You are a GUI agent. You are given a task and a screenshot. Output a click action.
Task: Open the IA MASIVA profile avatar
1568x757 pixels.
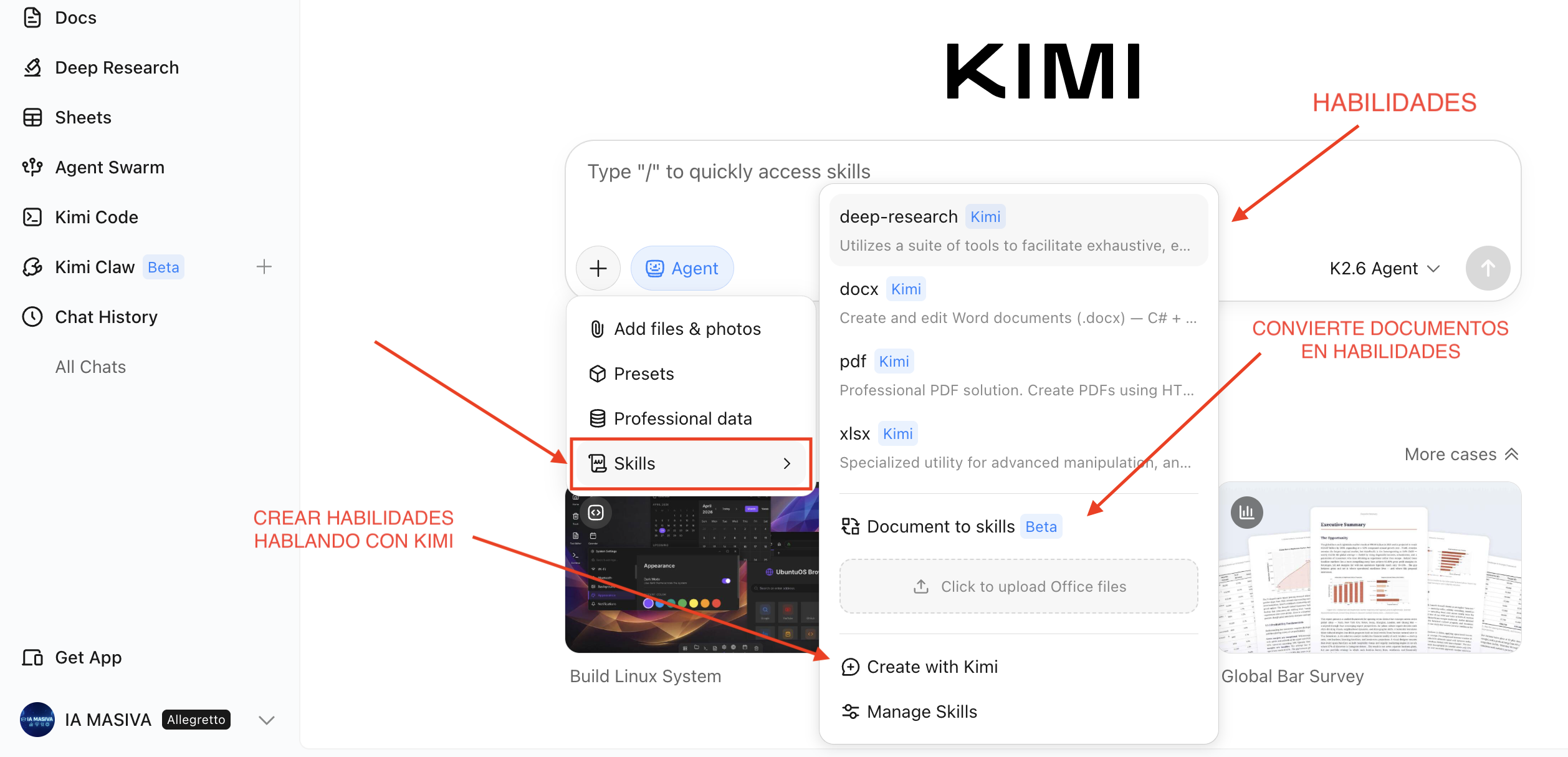[37, 720]
